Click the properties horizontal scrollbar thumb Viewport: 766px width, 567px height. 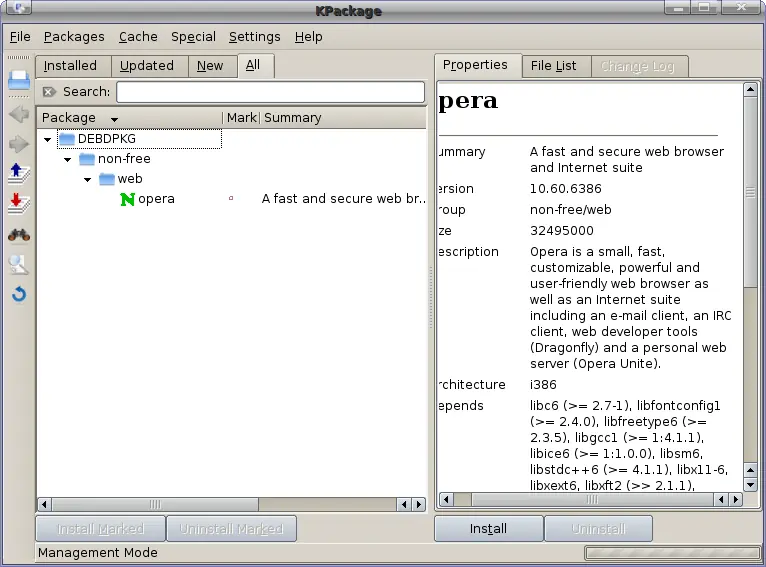(x=592, y=500)
